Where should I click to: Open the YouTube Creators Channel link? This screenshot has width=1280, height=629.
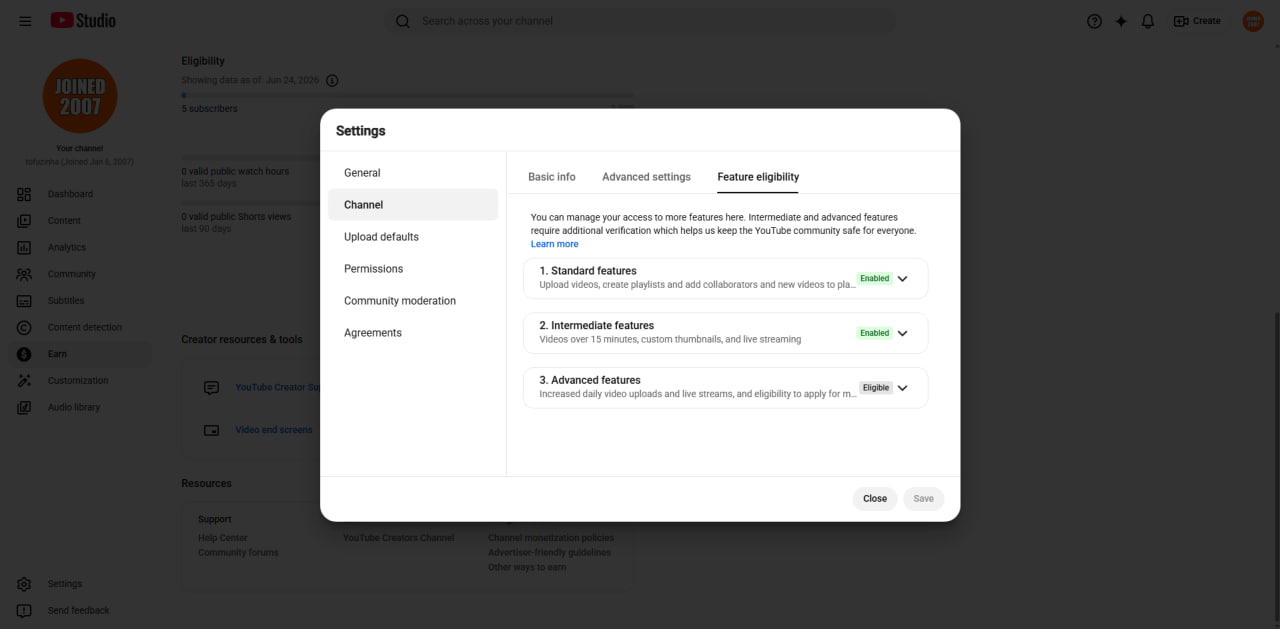[x=398, y=538]
